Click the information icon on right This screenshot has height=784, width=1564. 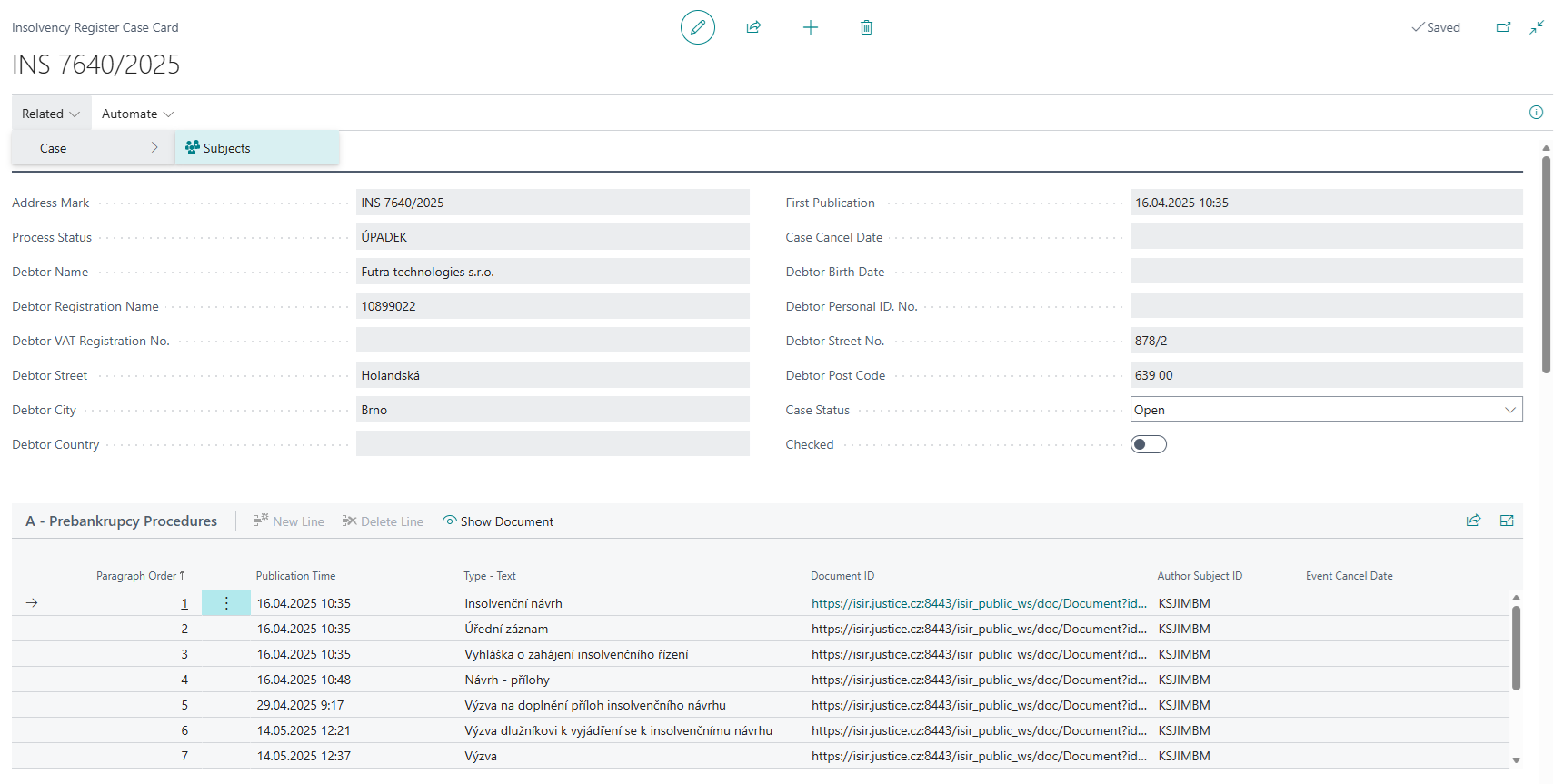pos(1536,113)
